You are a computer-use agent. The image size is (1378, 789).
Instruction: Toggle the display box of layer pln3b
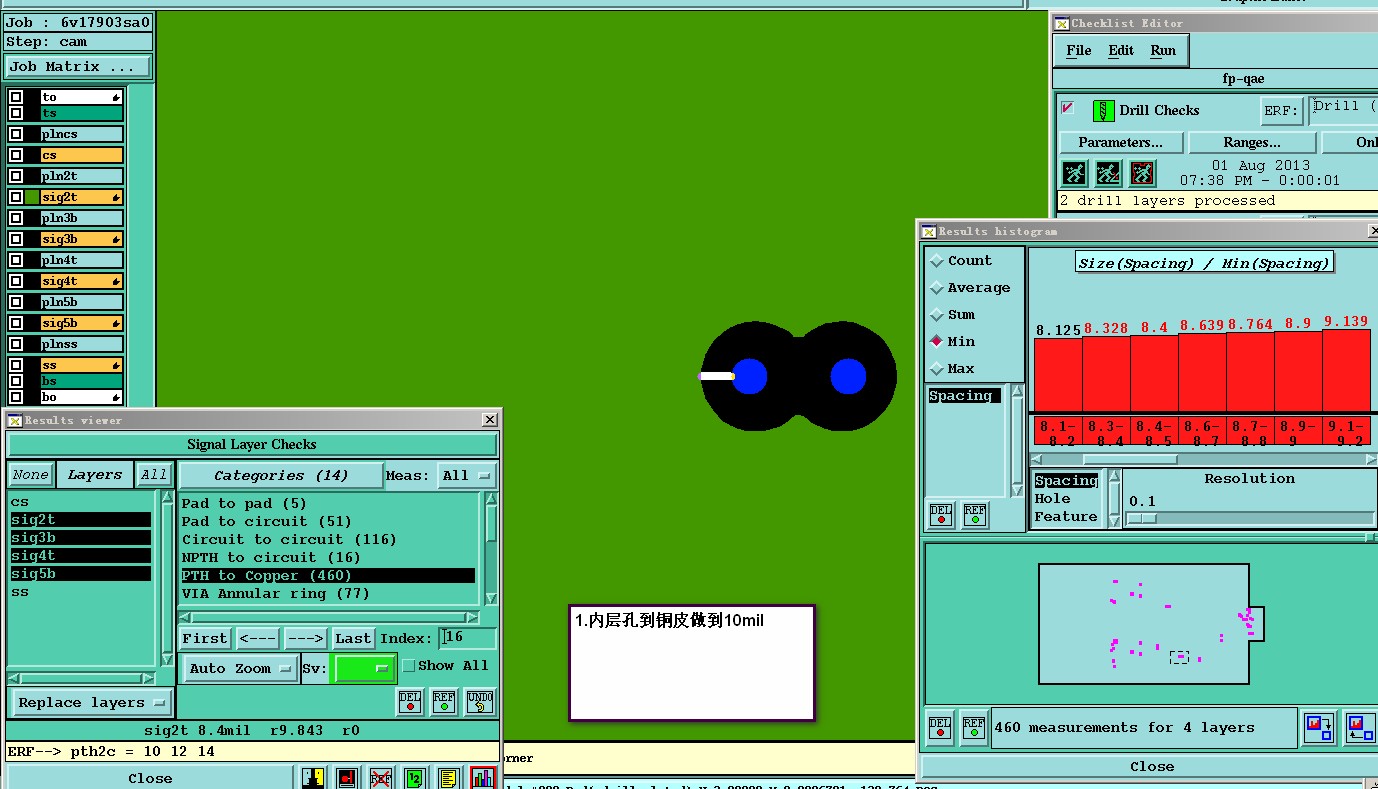[16, 219]
